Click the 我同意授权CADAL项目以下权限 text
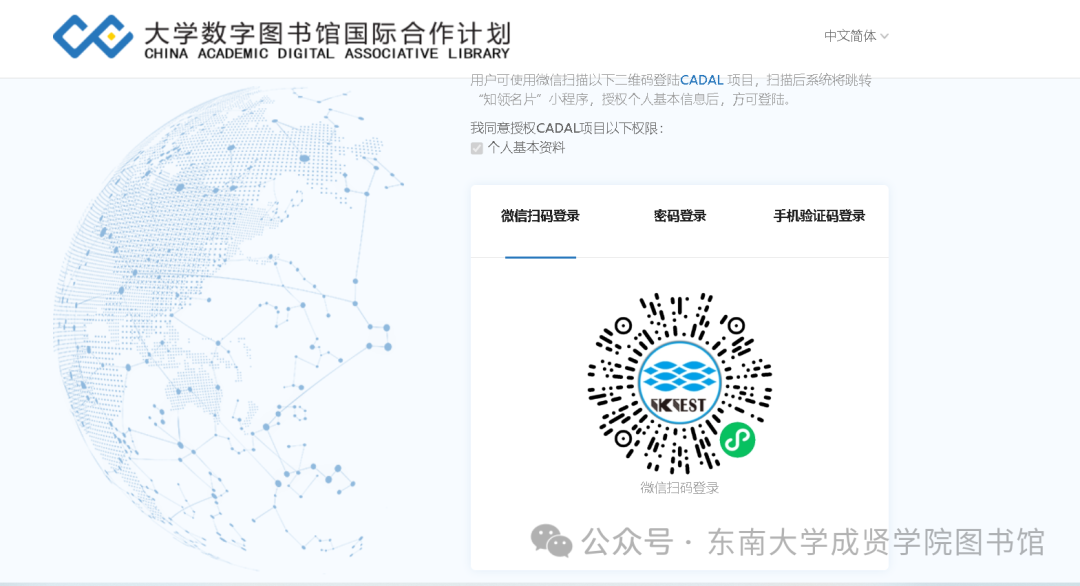 567,128
